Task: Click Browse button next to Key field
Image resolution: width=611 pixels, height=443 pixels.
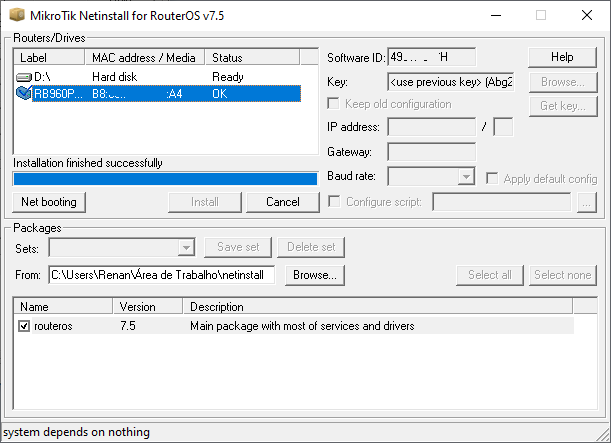Action: [563, 82]
